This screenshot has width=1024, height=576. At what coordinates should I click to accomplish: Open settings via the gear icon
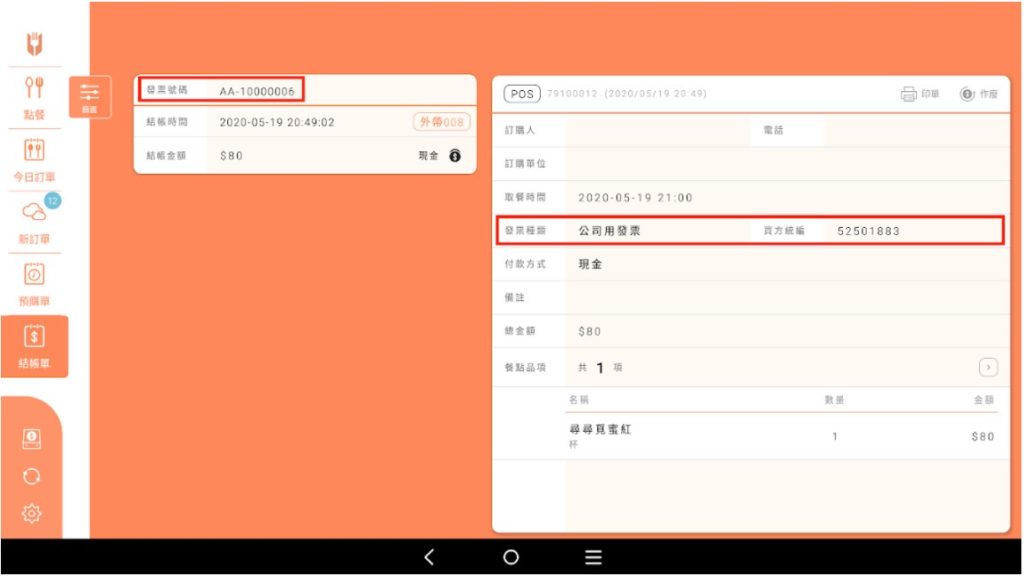pos(32,514)
